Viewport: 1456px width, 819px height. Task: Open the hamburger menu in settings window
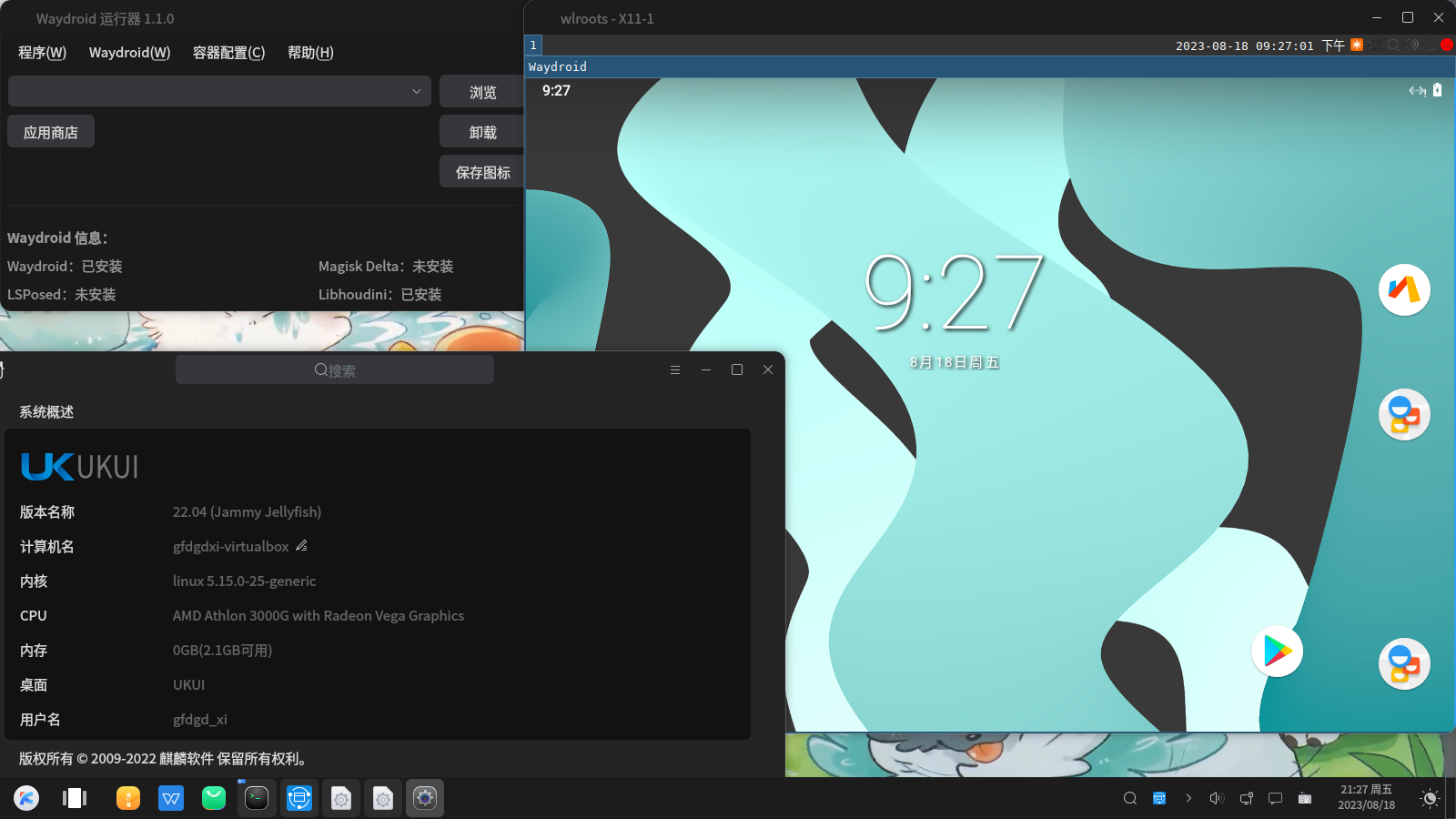click(x=675, y=369)
